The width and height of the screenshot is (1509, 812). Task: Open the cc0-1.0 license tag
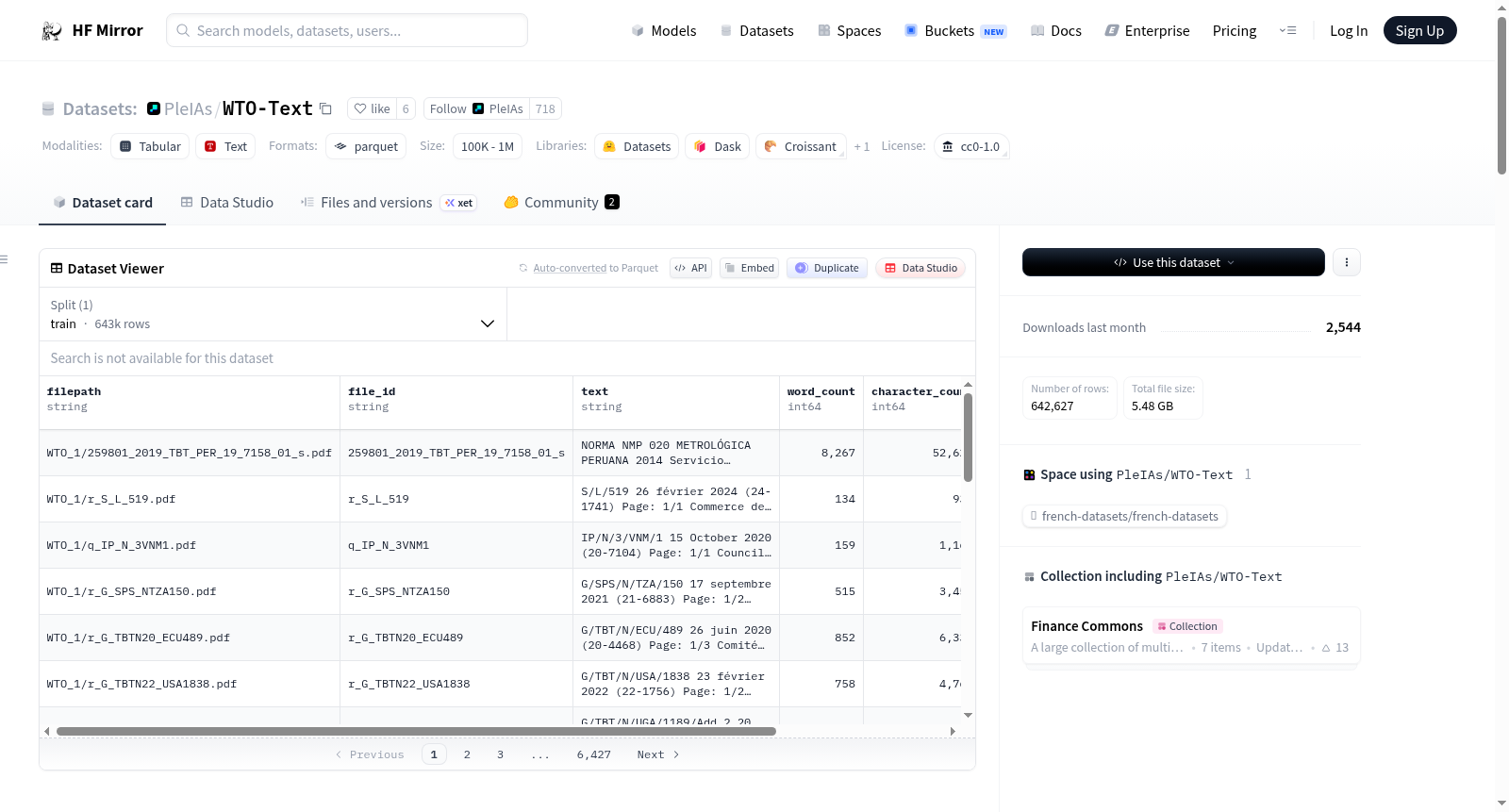pyautogui.click(x=971, y=146)
